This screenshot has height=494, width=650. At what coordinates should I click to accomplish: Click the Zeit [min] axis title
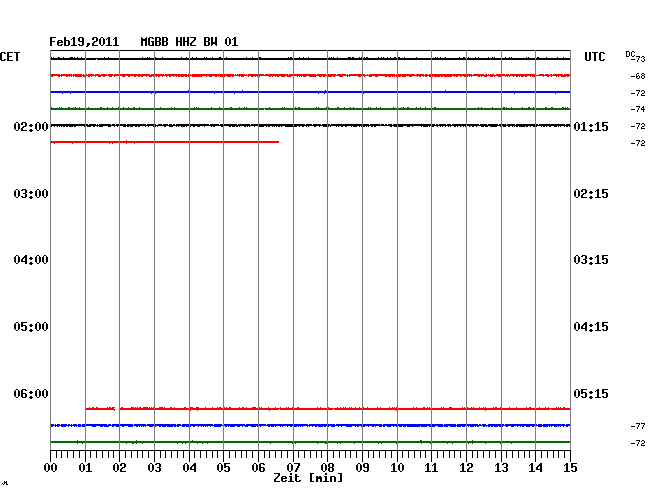click(x=308, y=478)
